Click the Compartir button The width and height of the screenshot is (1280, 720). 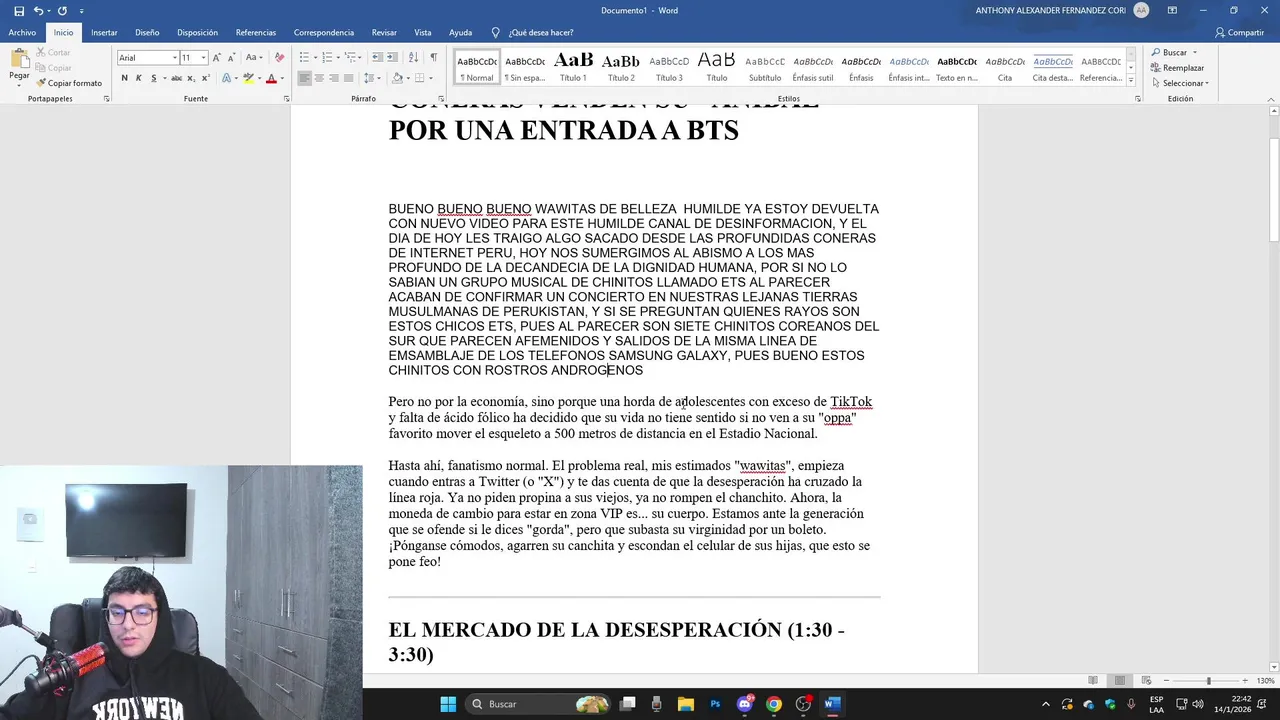click(1240, 33)
